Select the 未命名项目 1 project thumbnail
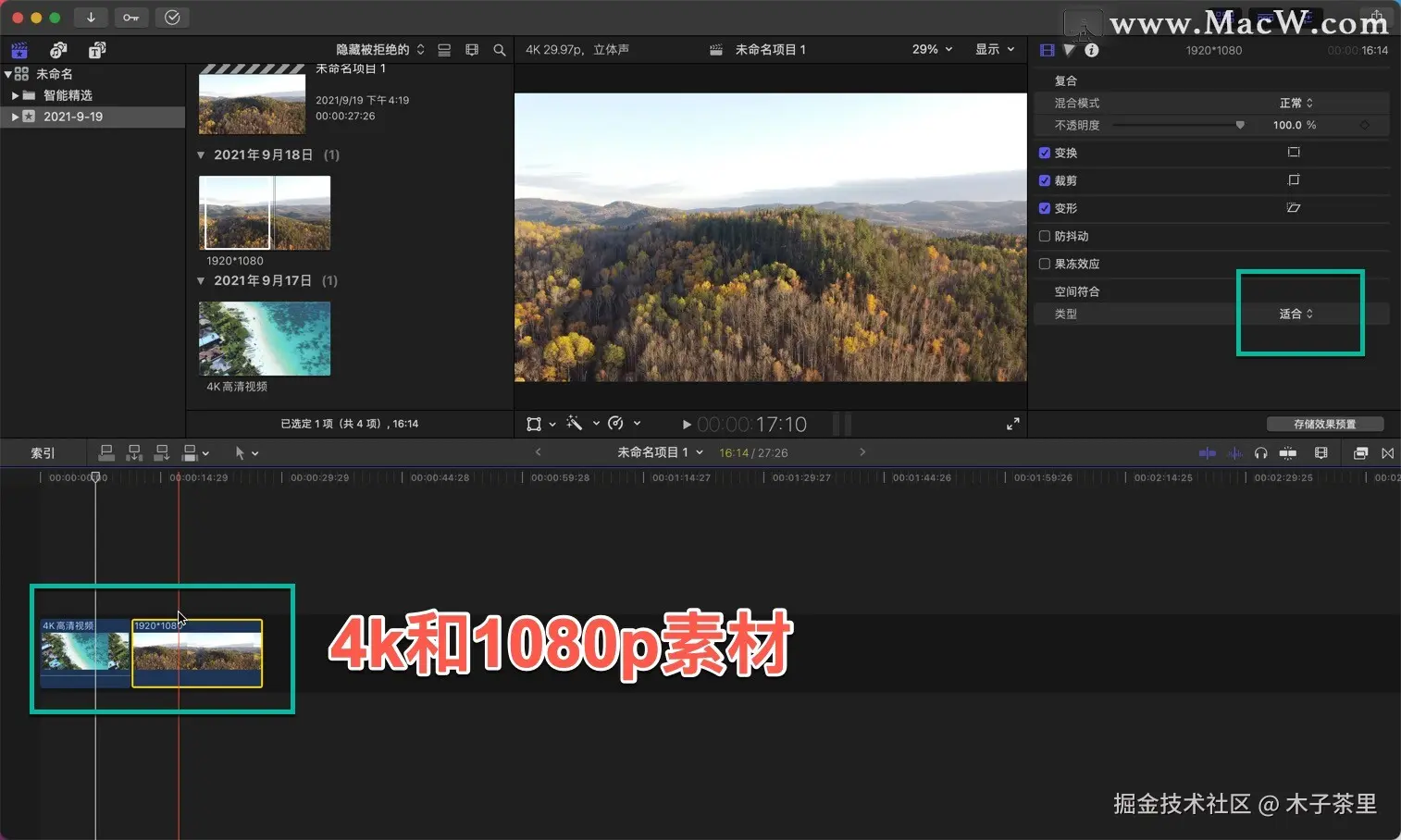The image size is (1401, 840). (x=252, y=100)
